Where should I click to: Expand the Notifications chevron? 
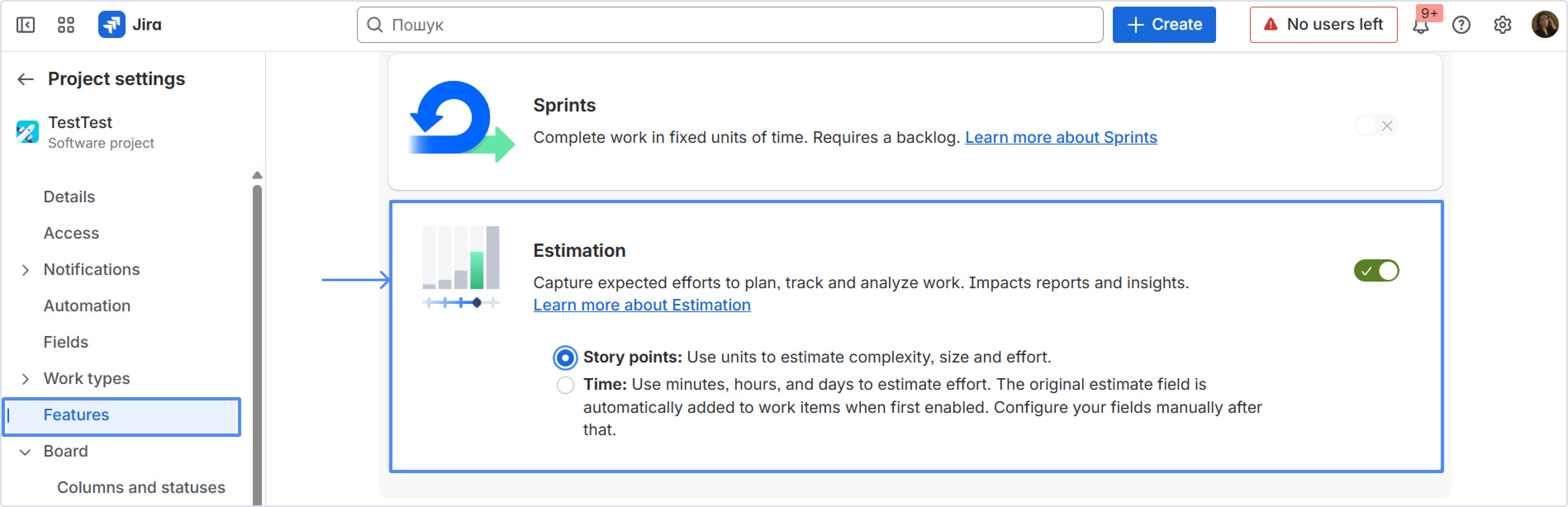click(25, 270)
